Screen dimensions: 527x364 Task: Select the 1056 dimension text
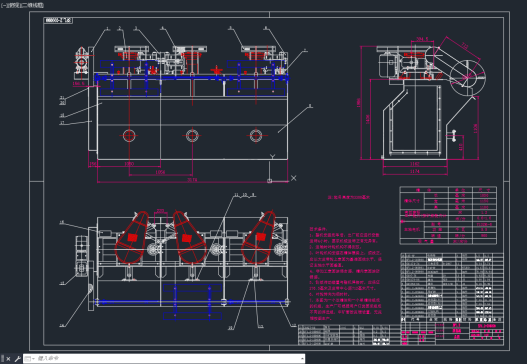pyautogui.click(x=160, y=172)
